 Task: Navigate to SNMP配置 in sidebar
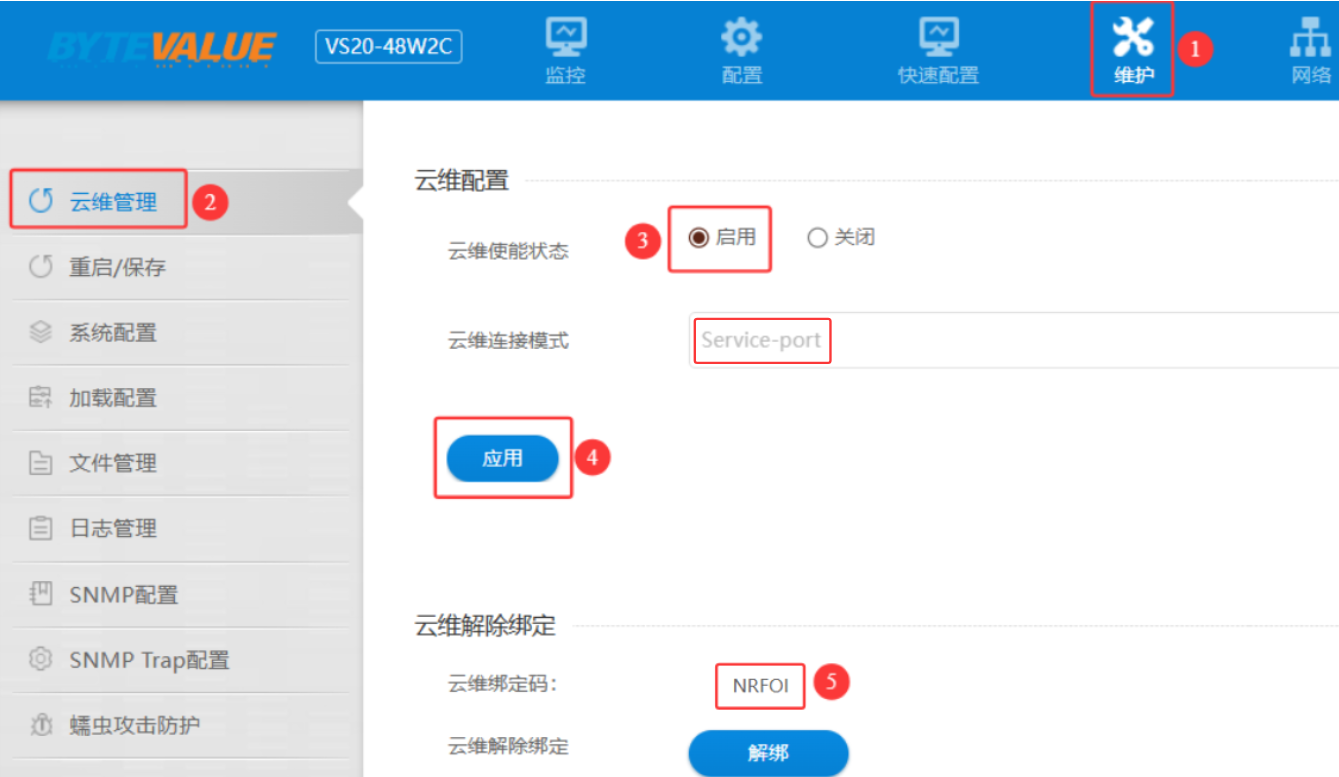[x=123, y=595]
